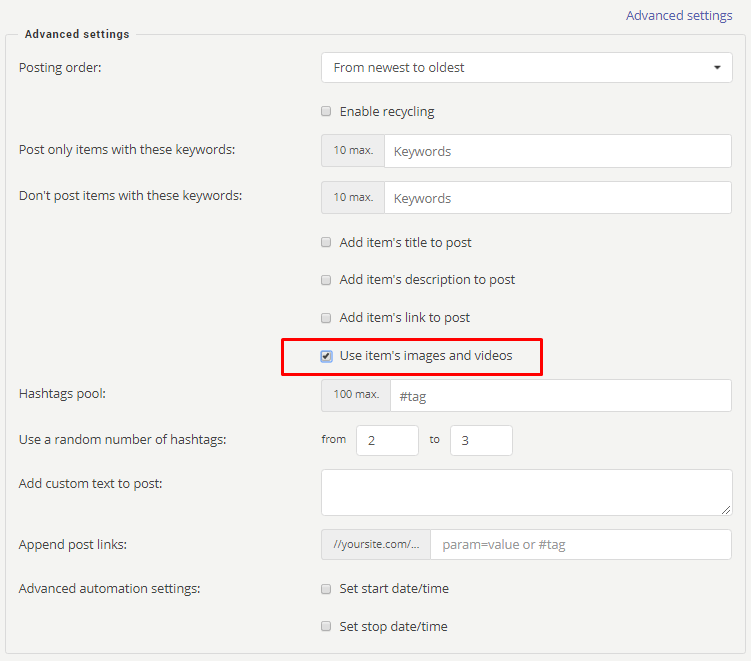Click the //yoursite.com/... prefix label

376,545
